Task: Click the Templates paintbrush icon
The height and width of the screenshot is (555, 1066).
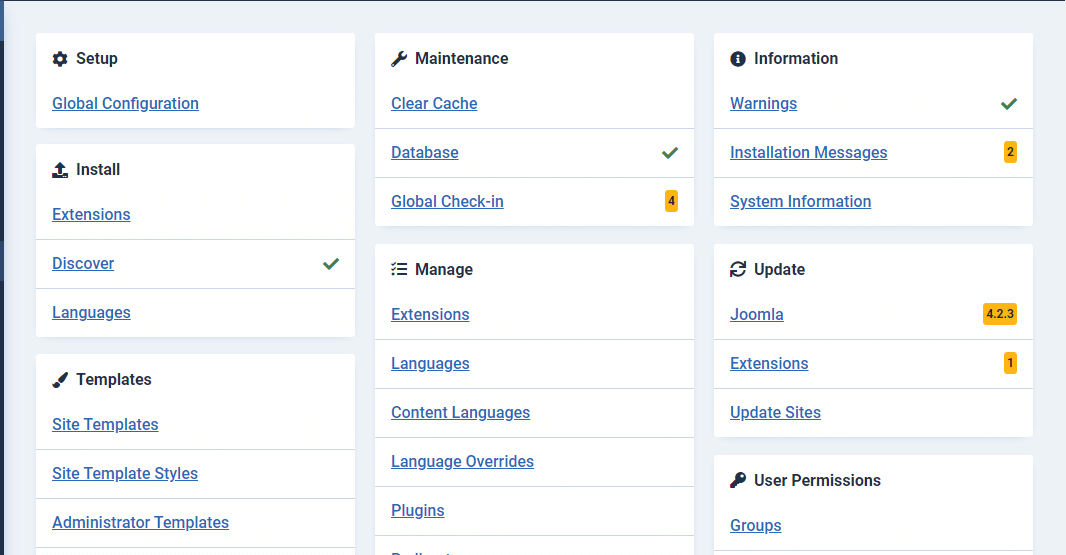Action: (60, 380)
